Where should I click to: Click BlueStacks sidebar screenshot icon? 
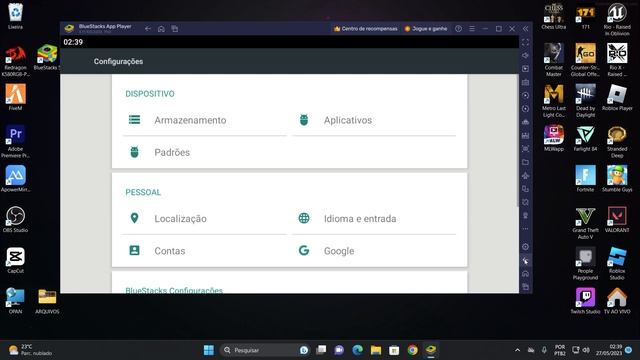(526, 149)
